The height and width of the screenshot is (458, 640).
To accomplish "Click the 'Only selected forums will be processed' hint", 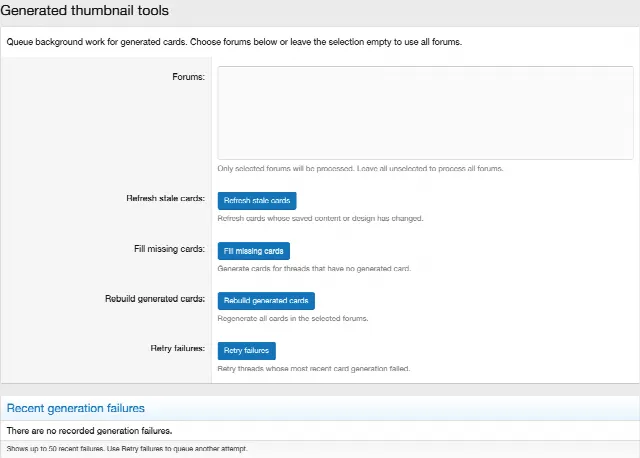I will click(x=360, y=169).
